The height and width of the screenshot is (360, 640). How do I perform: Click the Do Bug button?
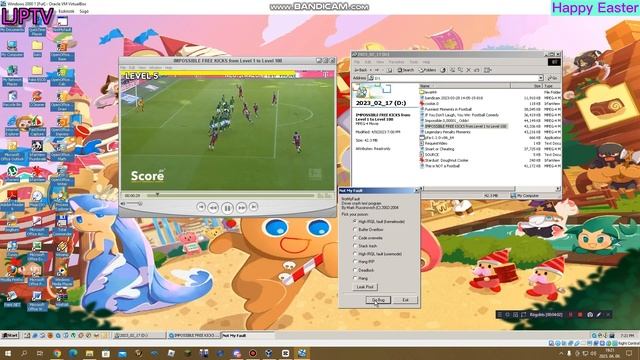point(378,300)
